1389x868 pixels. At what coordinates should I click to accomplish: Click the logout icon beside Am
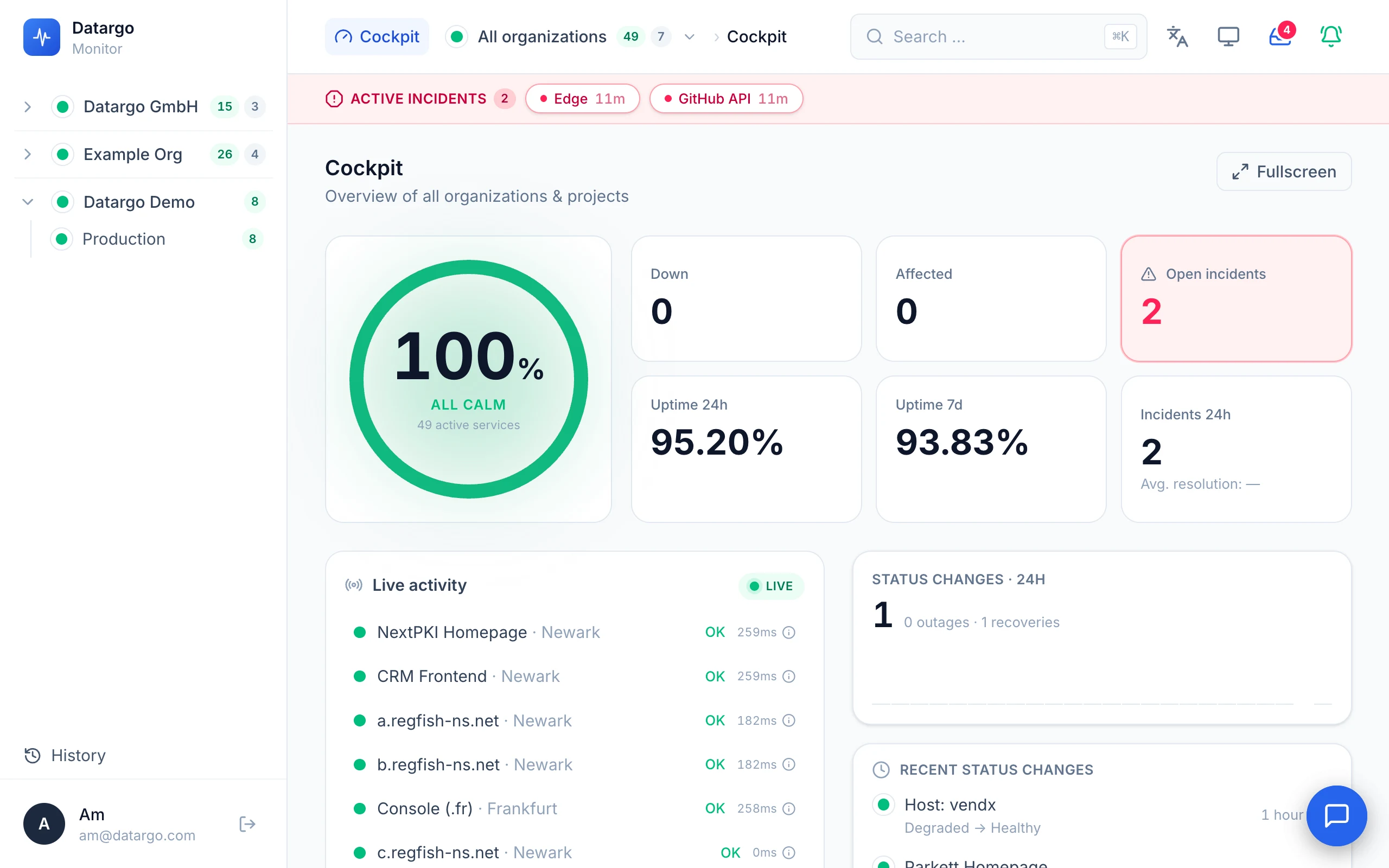pyautogui.click(x=247, y=825)
